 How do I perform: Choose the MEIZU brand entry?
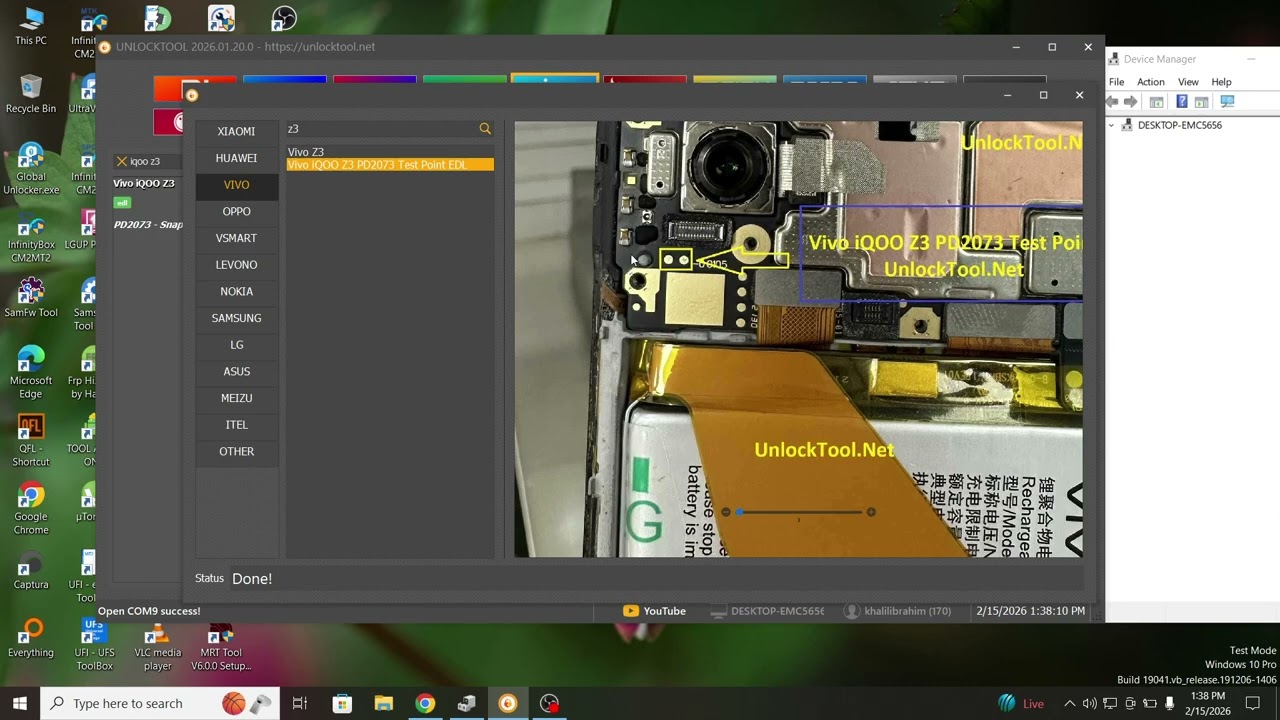pos(237,398)
